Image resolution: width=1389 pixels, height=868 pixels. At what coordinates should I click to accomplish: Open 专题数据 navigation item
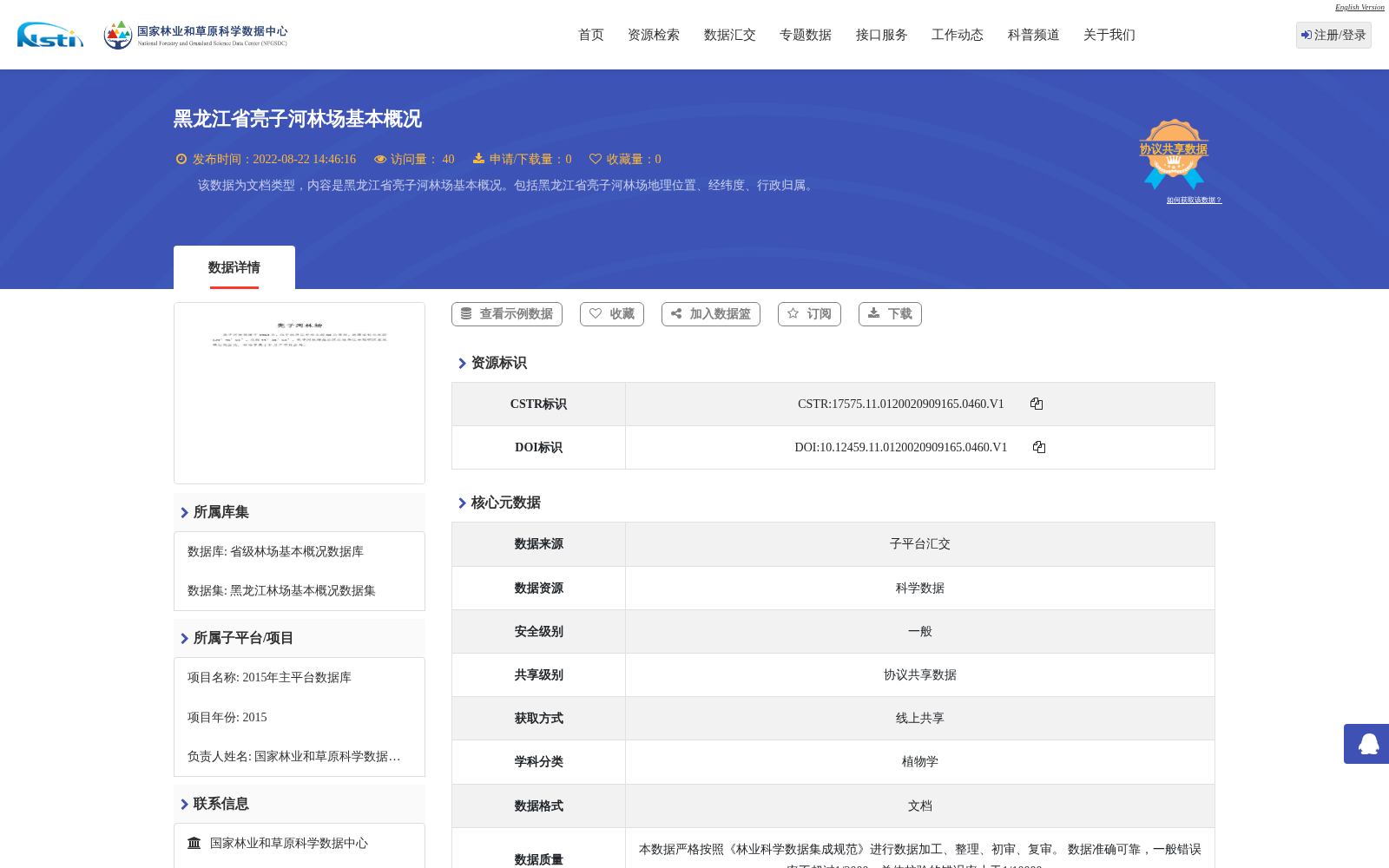[x=806, y=35]
